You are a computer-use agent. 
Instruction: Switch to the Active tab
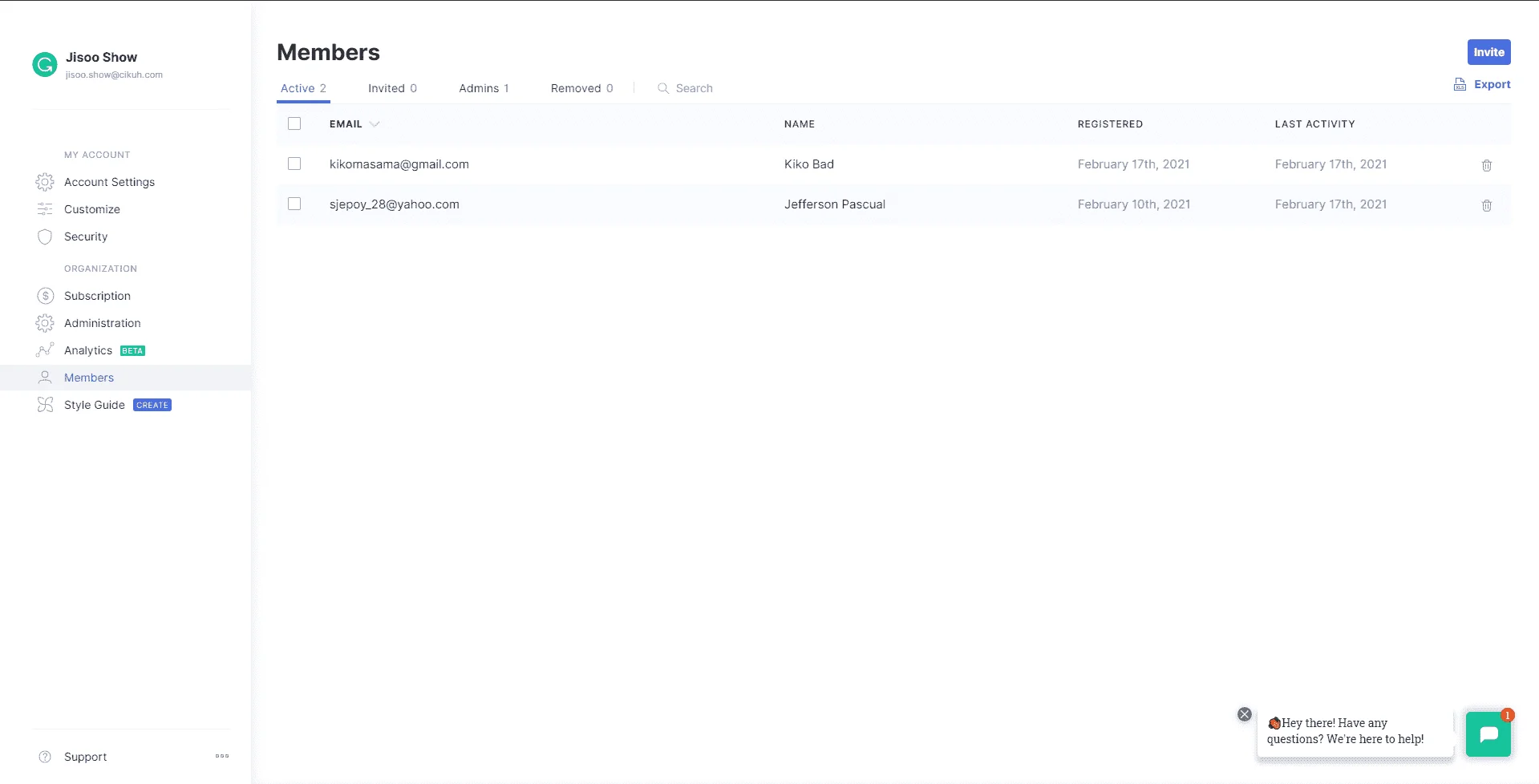pyautogui.click(x=303, y=88)
